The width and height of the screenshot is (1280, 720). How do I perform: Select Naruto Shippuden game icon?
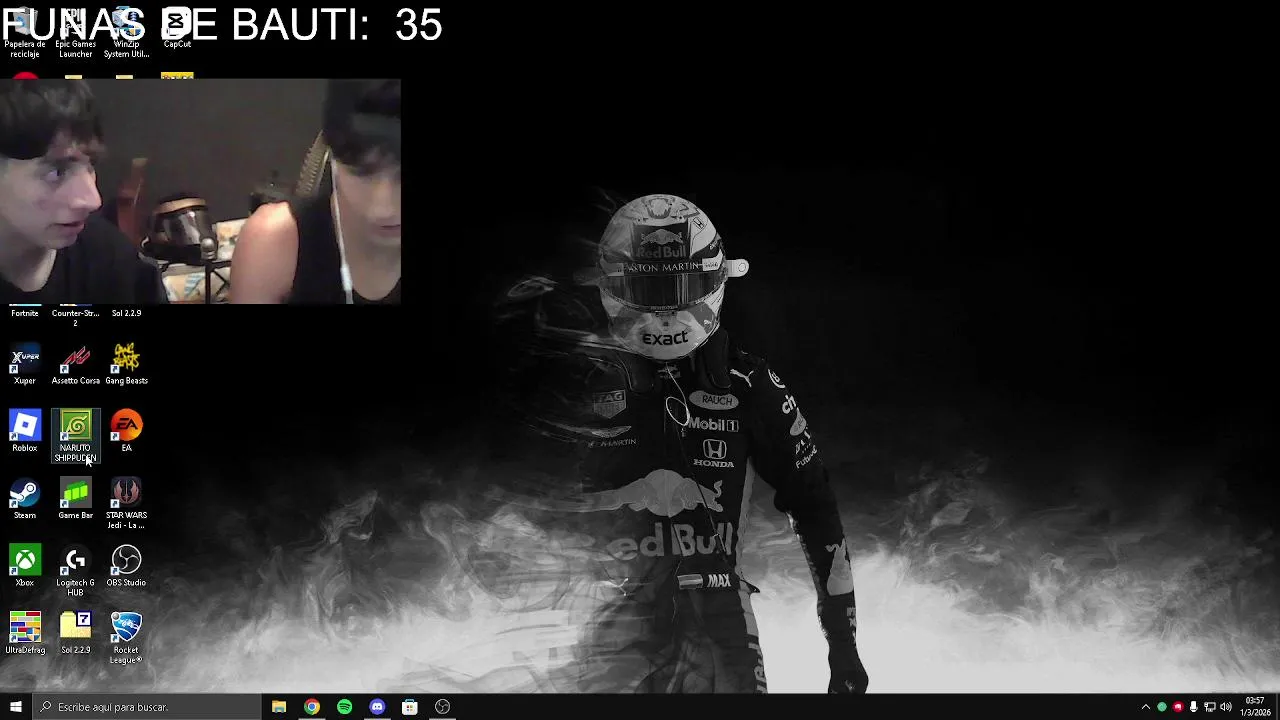coord(75,436)
